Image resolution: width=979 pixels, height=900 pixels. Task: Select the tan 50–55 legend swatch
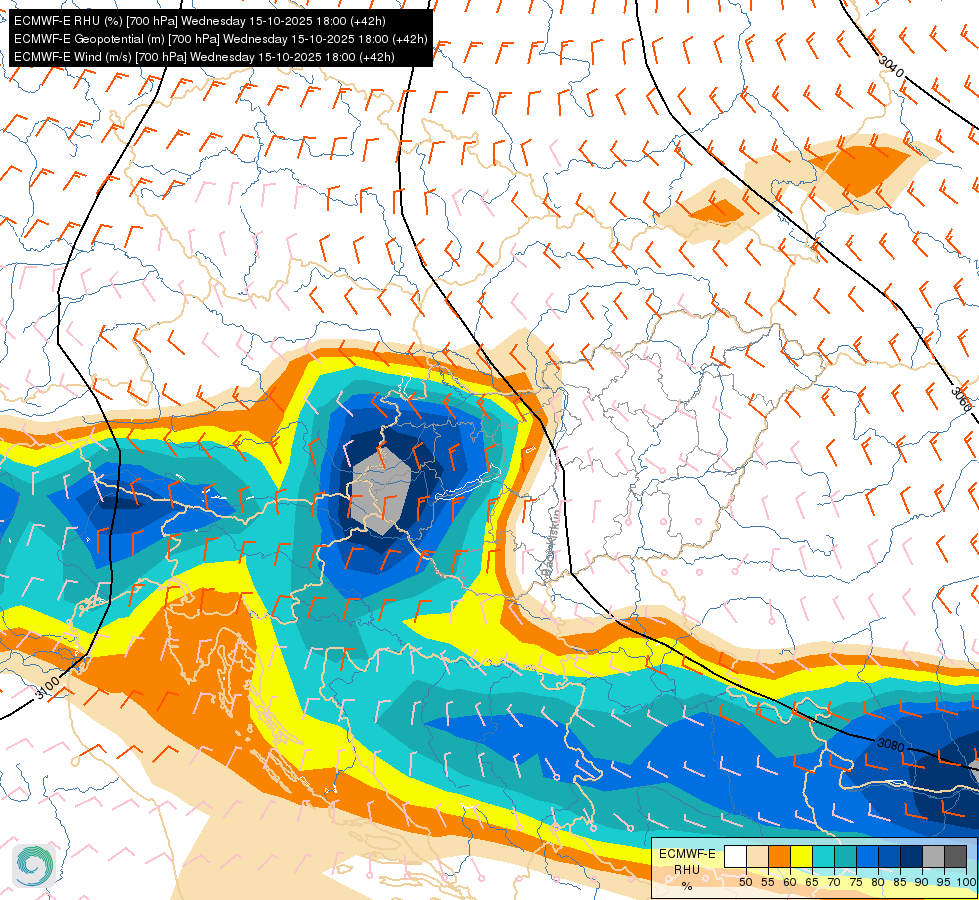point(757,856)
